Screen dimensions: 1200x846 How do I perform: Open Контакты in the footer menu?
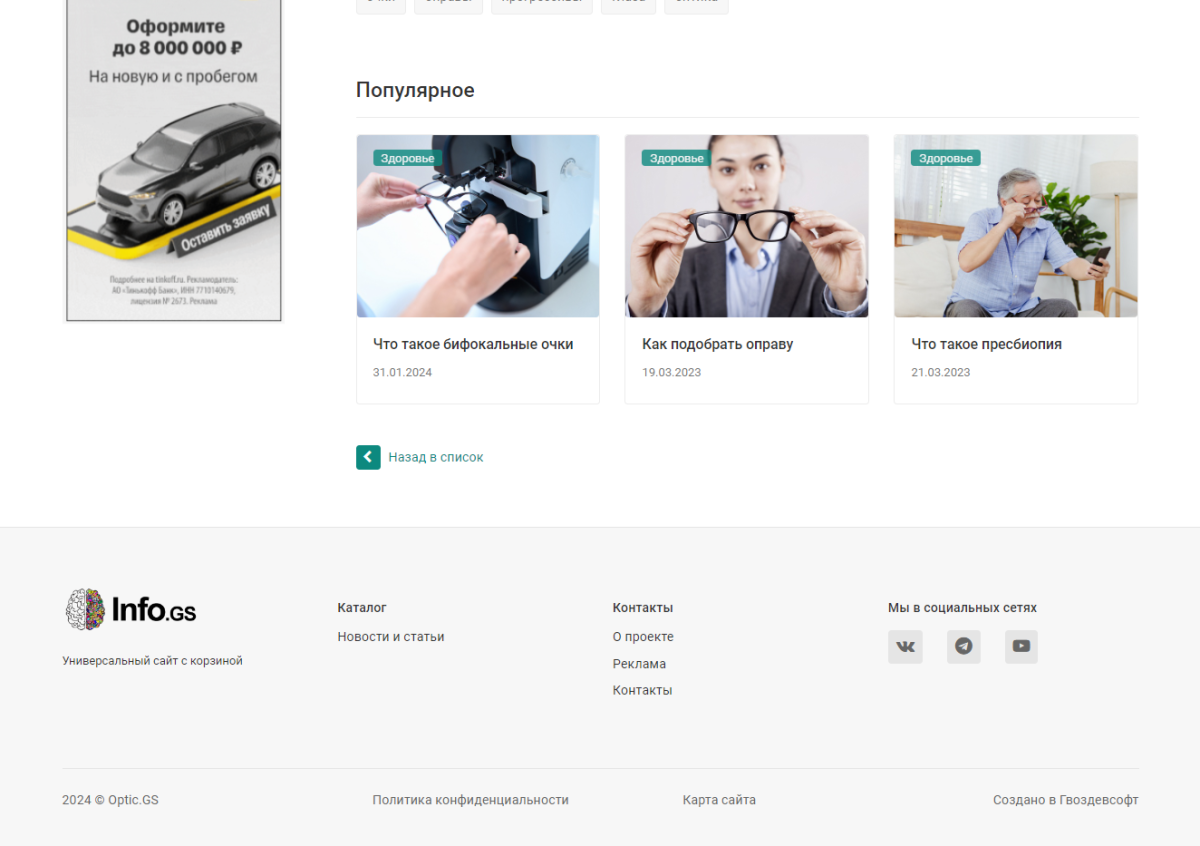(642, 689)
